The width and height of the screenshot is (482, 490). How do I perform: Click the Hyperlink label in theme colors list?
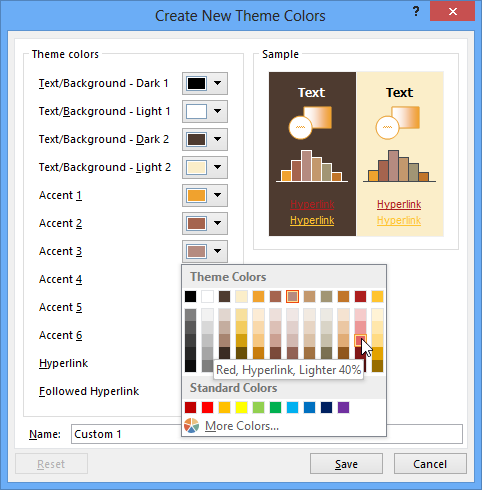[x=63, y=363]
